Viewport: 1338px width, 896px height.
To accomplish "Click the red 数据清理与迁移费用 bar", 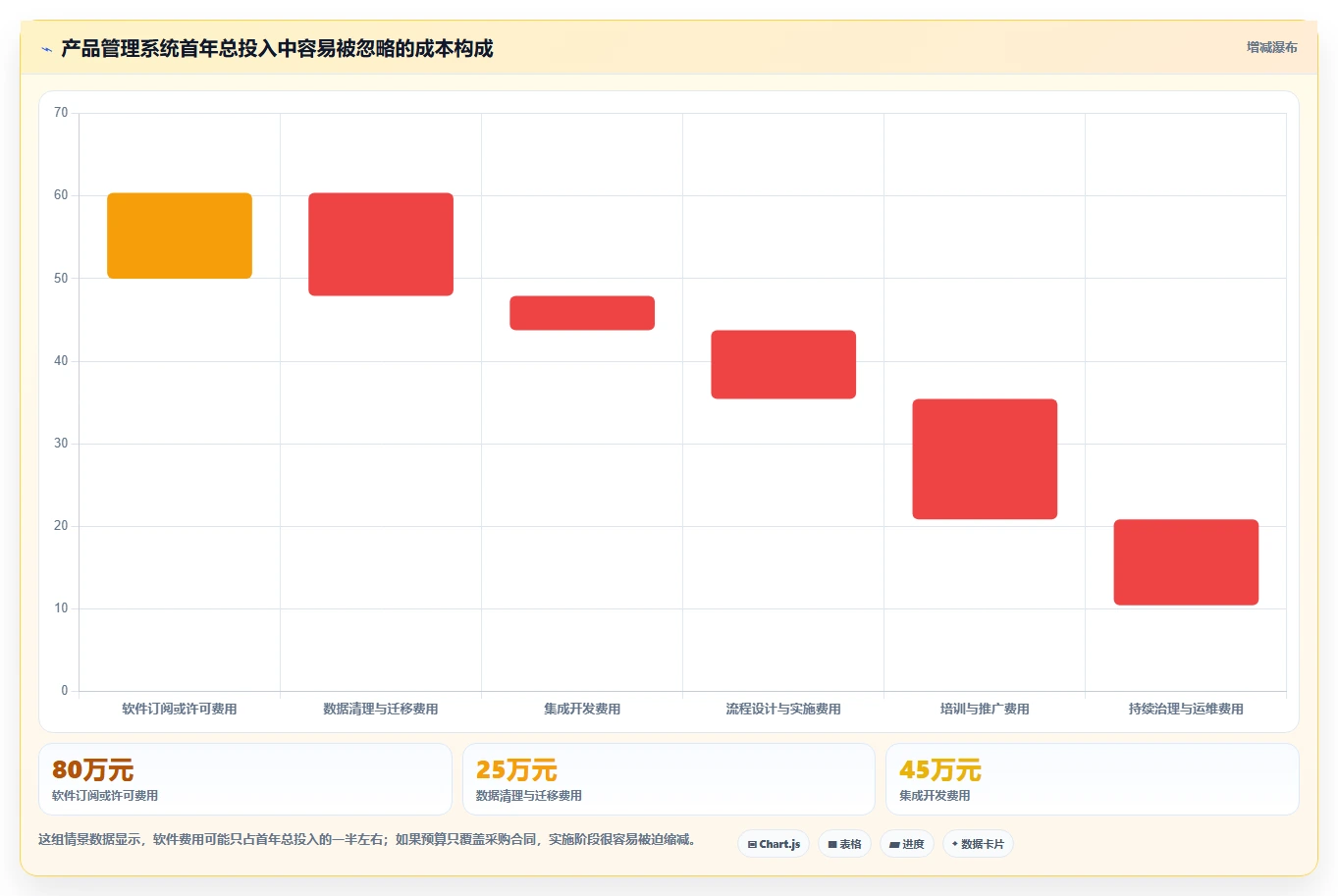I will pyautogui.click(x=381, y=244).
